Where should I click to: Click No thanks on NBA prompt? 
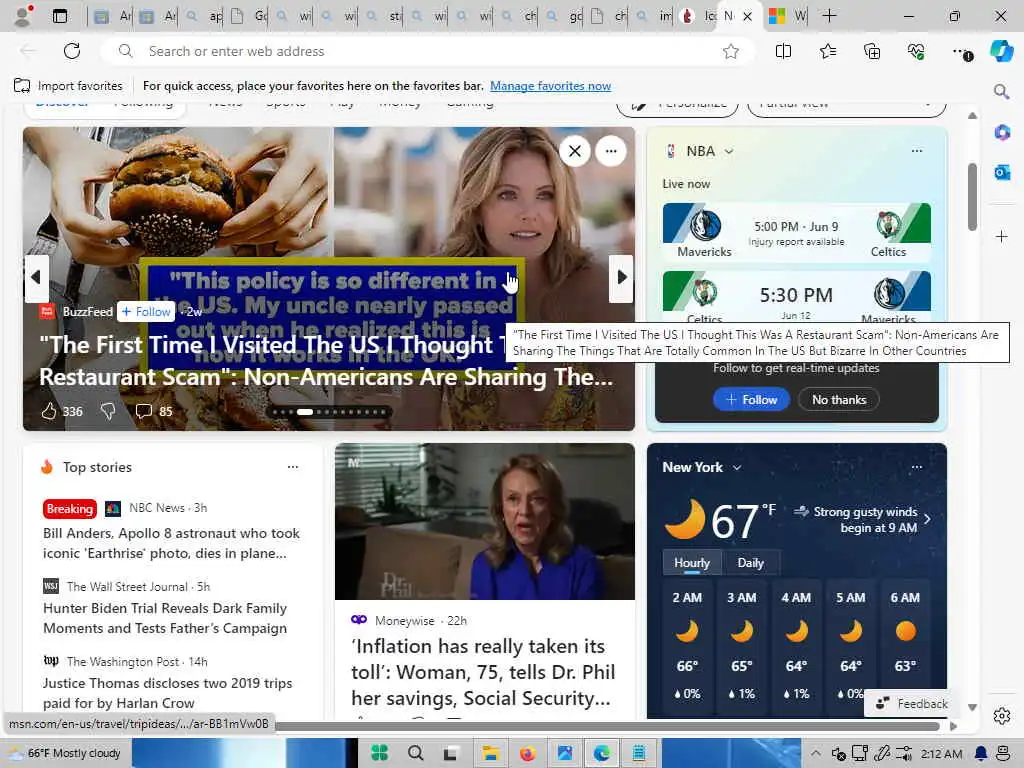coord(839,399)
